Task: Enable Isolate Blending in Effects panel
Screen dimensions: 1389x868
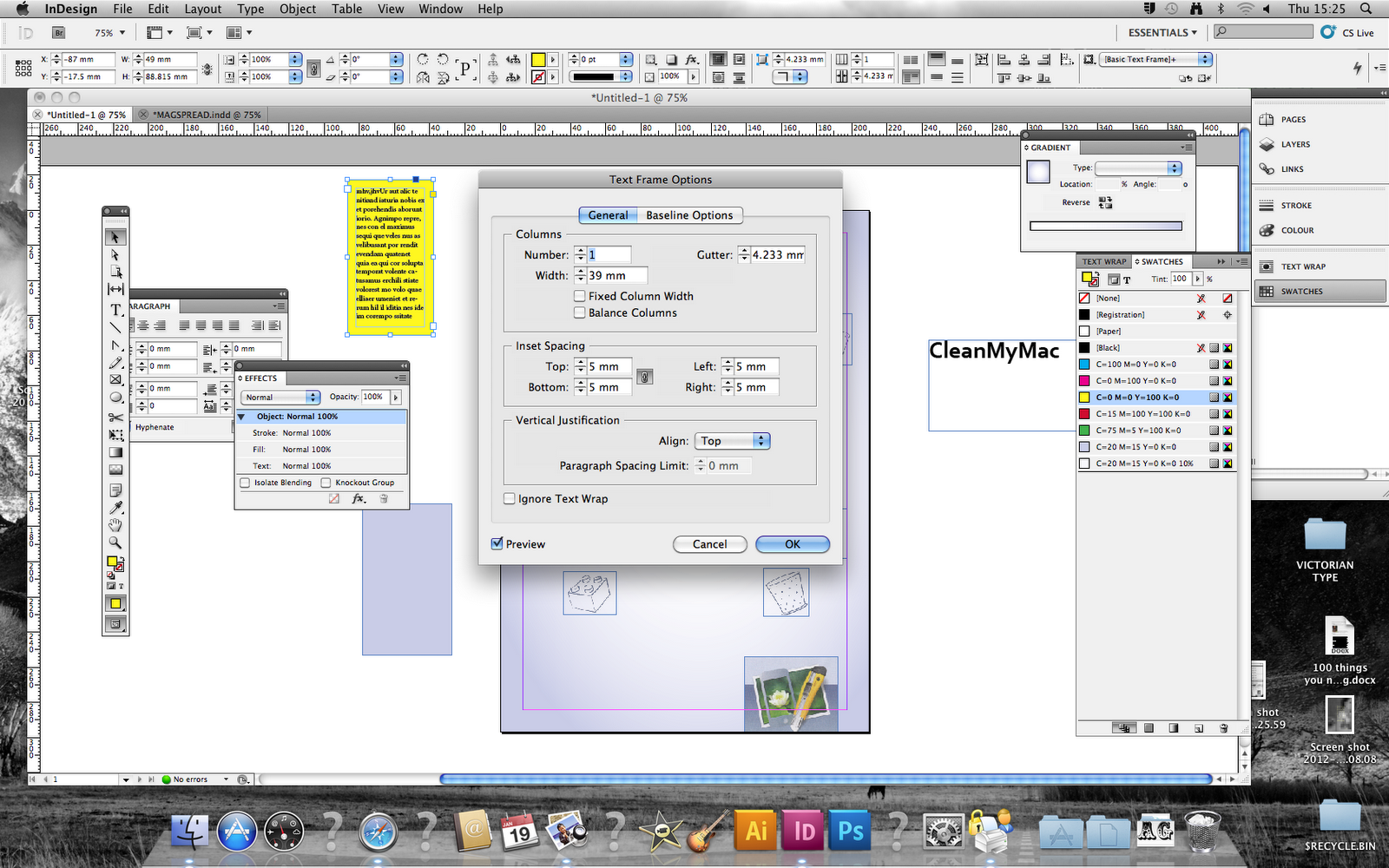Action: [x=245, y=483]
